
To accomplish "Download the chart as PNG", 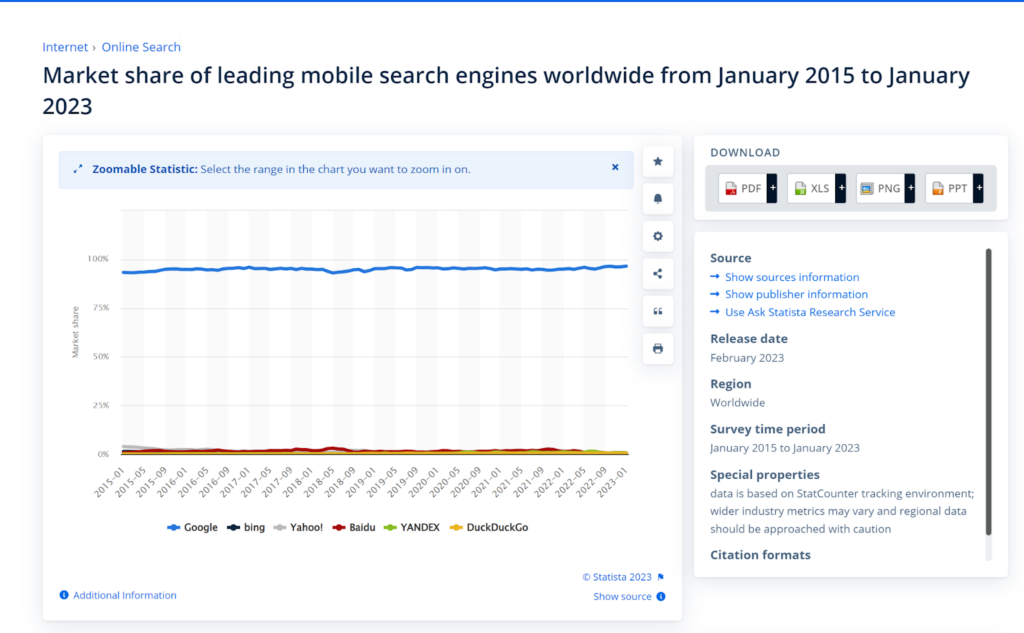I will 878,188.
